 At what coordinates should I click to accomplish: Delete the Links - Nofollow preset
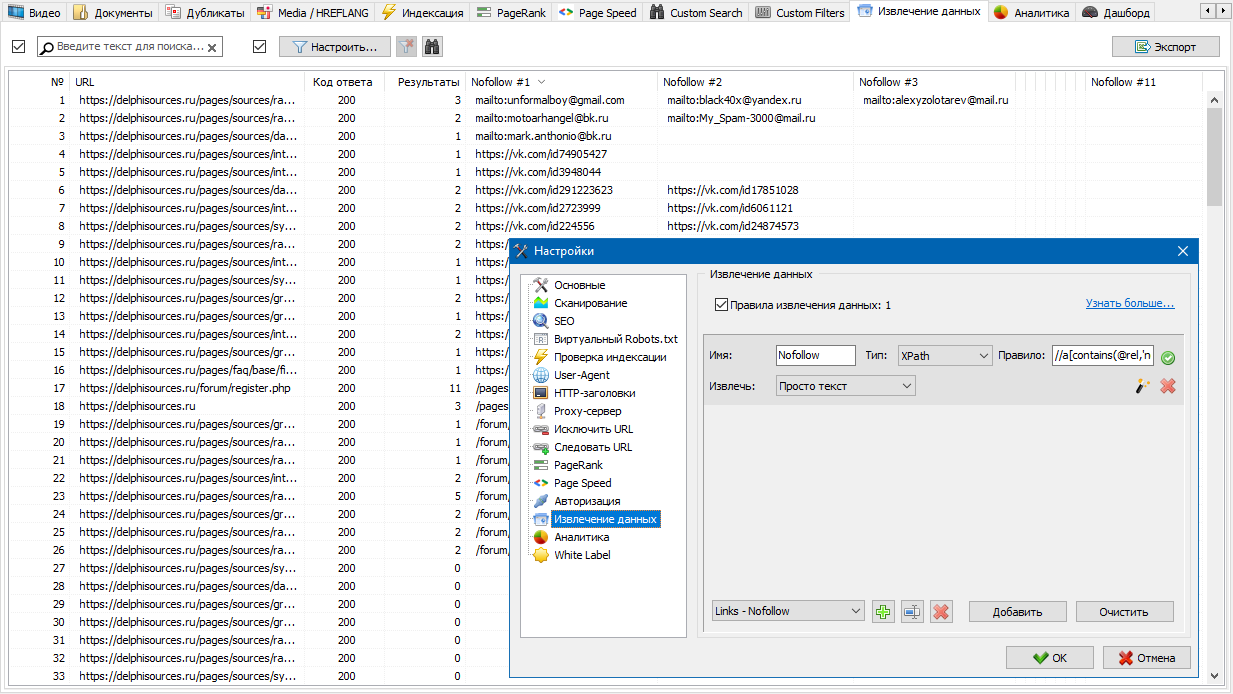[x=940, y=612]
